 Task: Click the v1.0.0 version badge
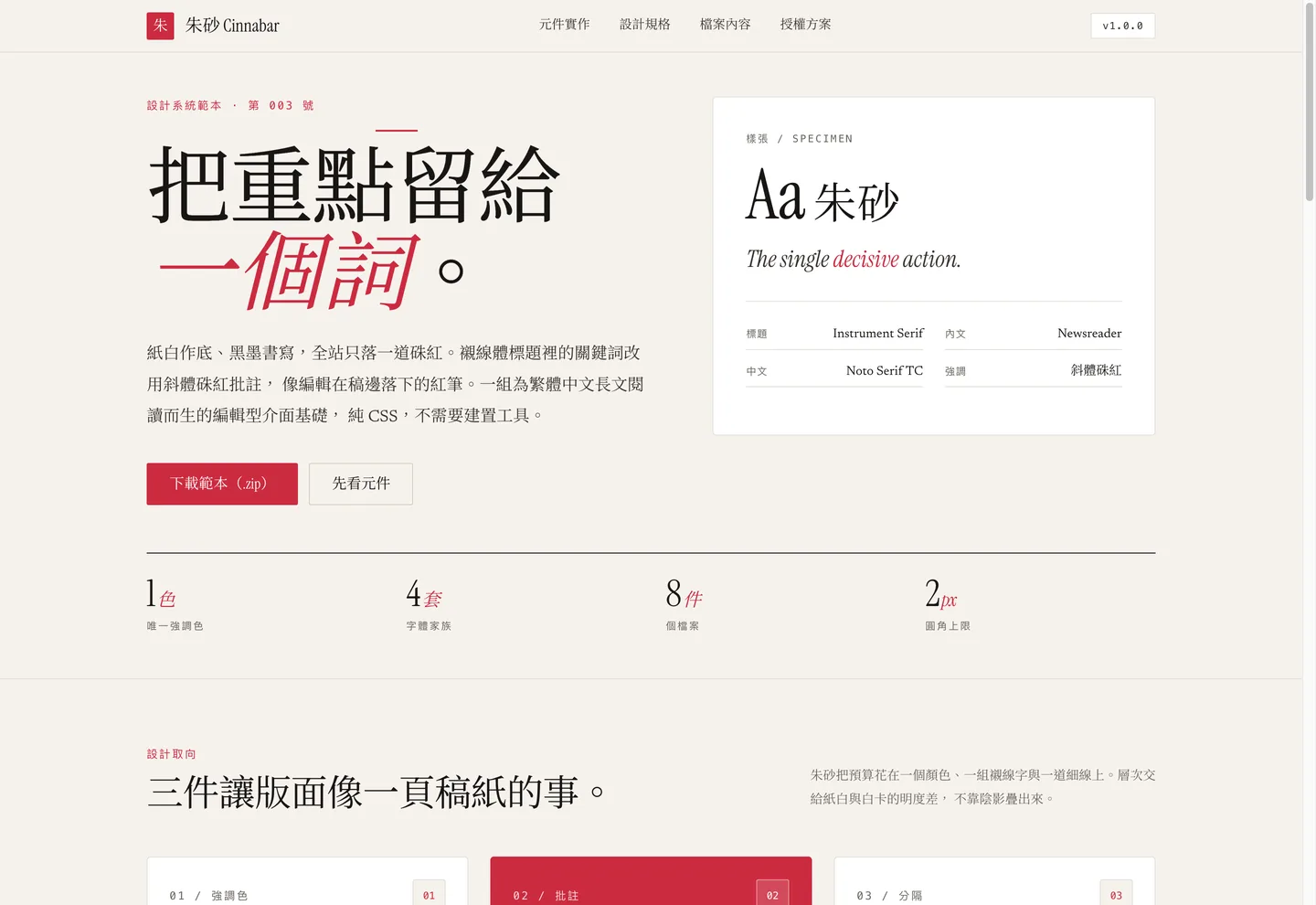click(1122, 26)
